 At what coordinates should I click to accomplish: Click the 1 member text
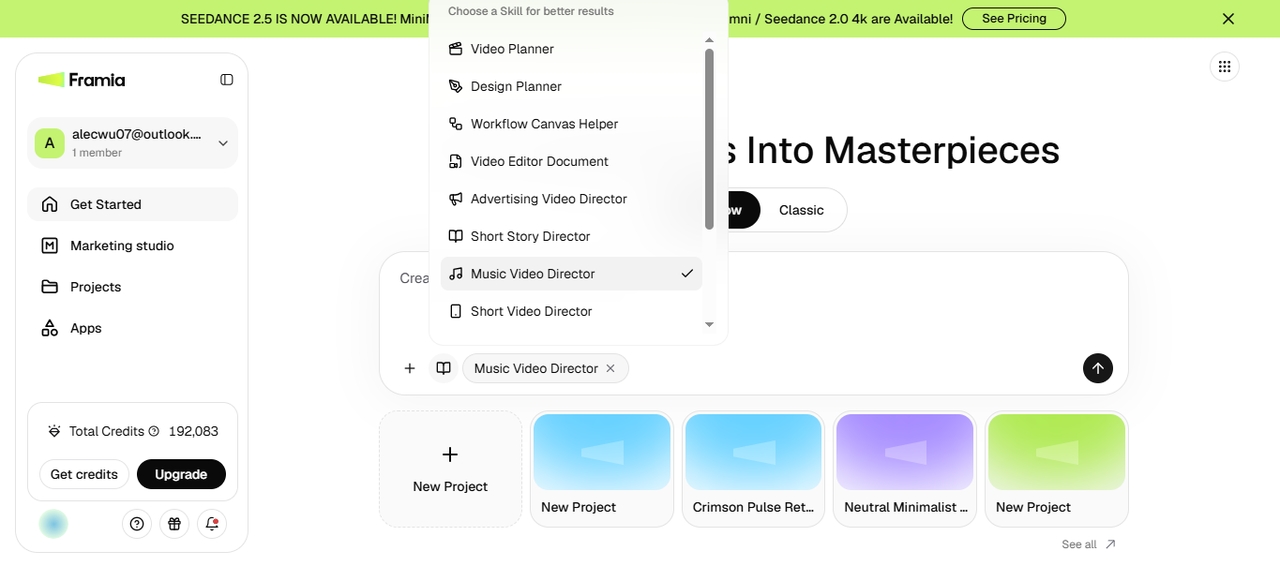point(97,153)
